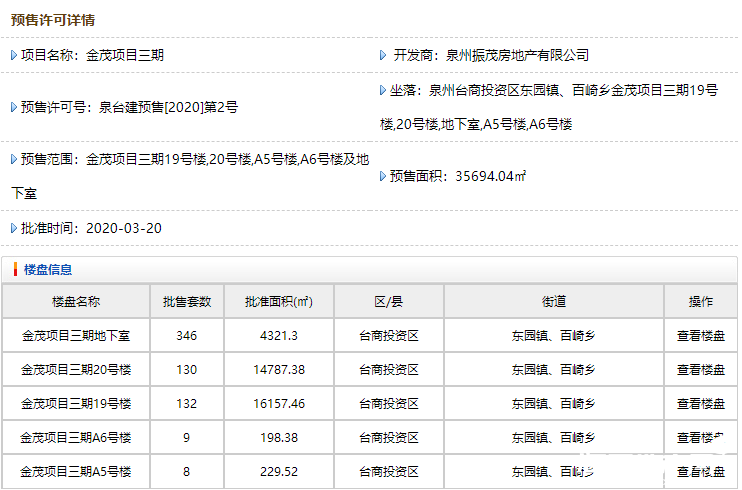The image size is (742, 490).
Task: Click the presale area 35694.04㎡
Action: 491,176
